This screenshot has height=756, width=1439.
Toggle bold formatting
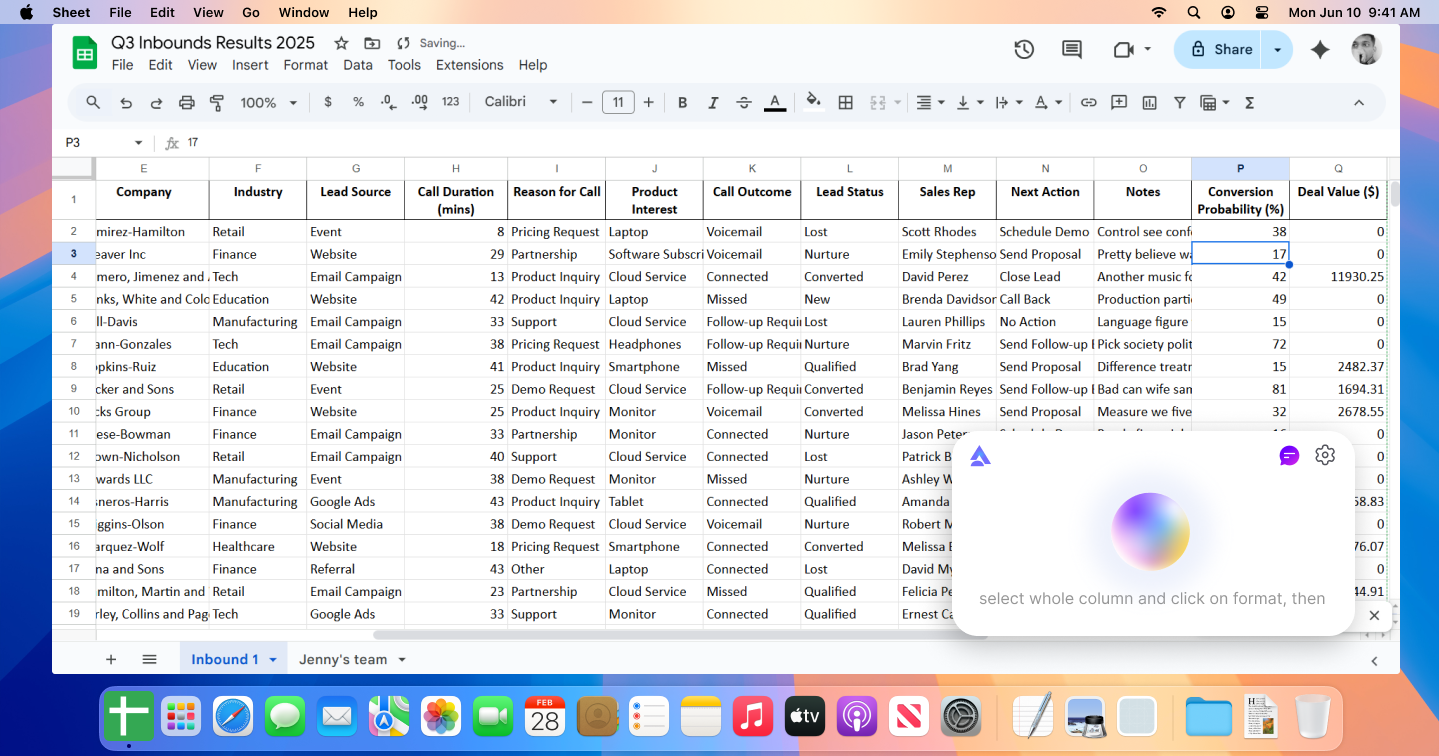[682, 102]
